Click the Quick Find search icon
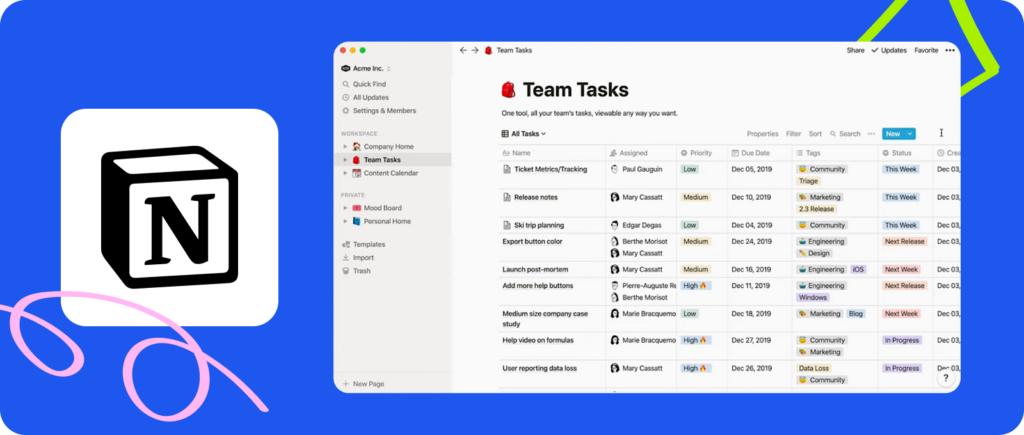Viewport: 1024px width, 435px height. pos(346,84)
